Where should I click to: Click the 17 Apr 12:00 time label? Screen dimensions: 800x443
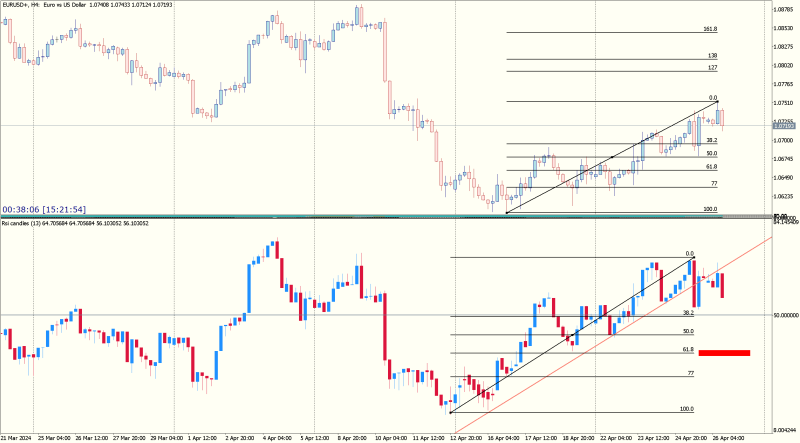541,438
